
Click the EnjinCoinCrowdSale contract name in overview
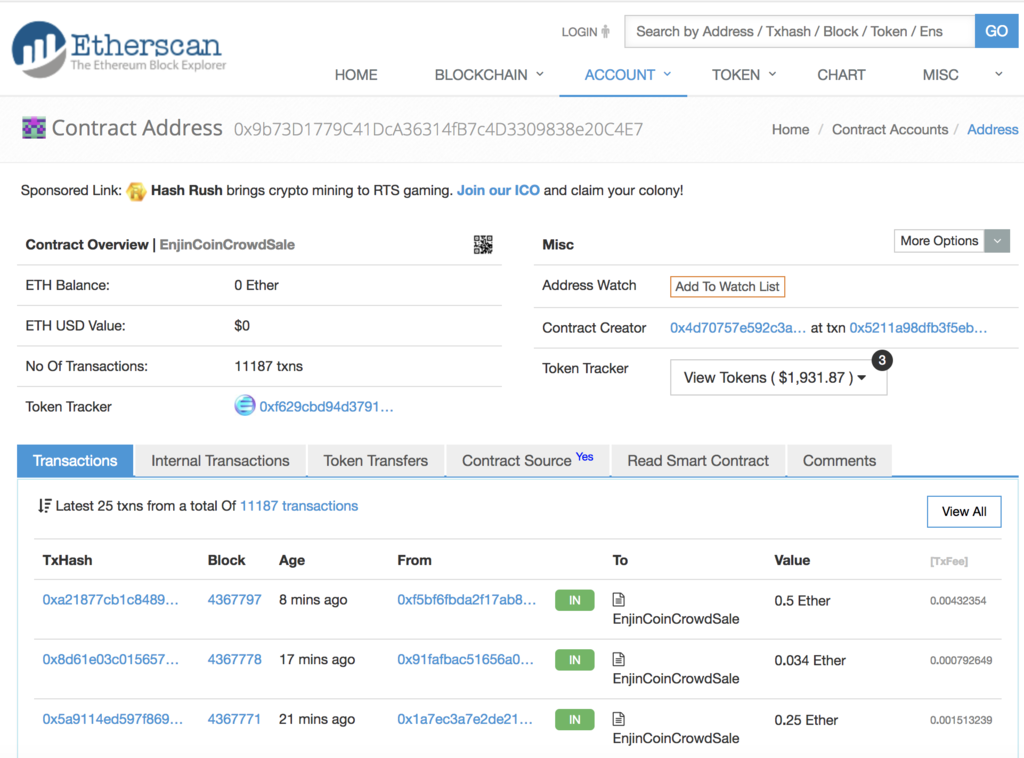coord(227,245)
